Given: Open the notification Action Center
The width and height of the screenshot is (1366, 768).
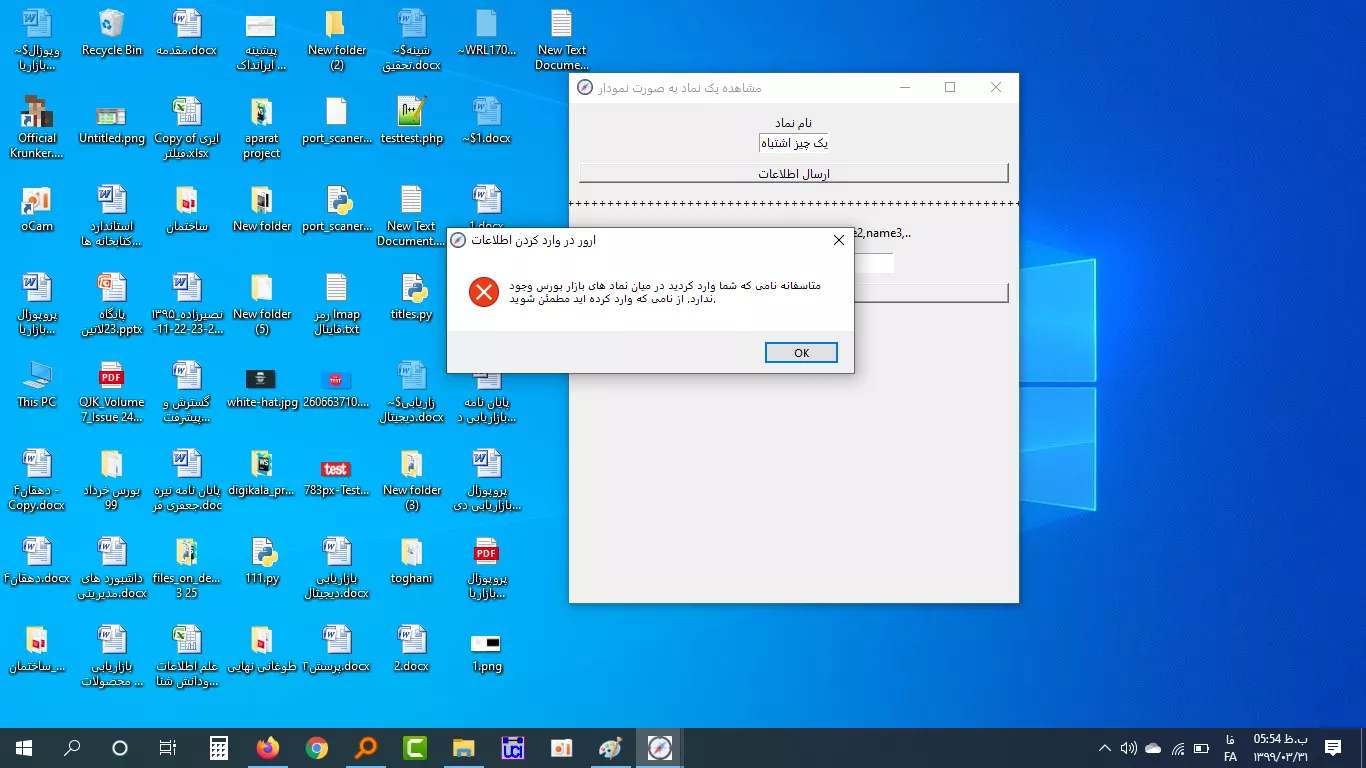Looking at the screenshot, I should pos(1332,748).
